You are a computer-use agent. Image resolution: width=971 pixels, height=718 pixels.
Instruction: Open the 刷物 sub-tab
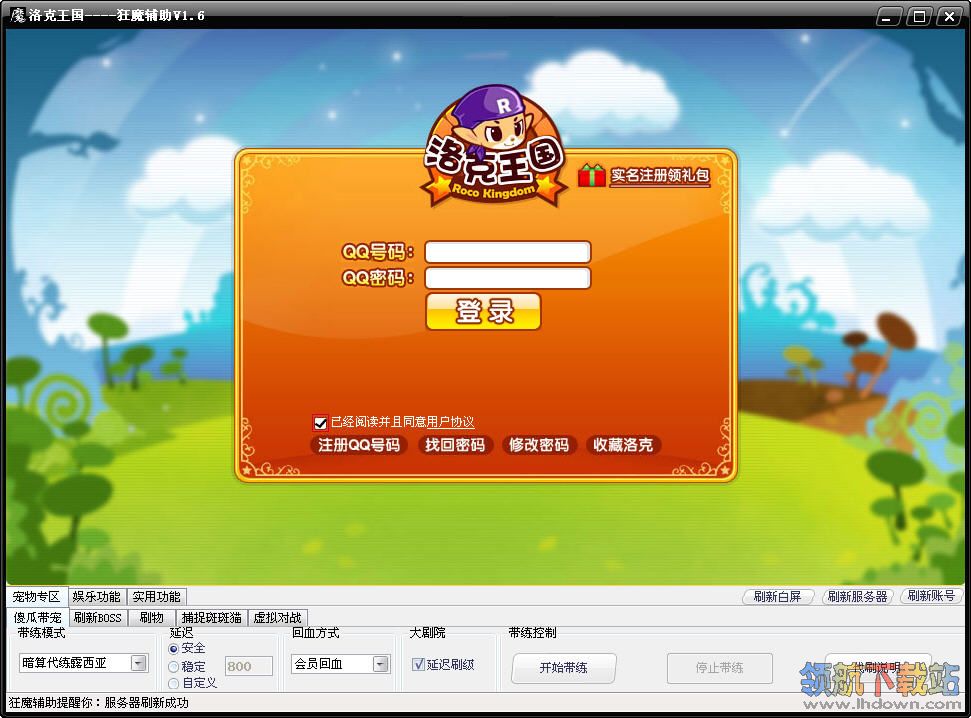[152, 618]
